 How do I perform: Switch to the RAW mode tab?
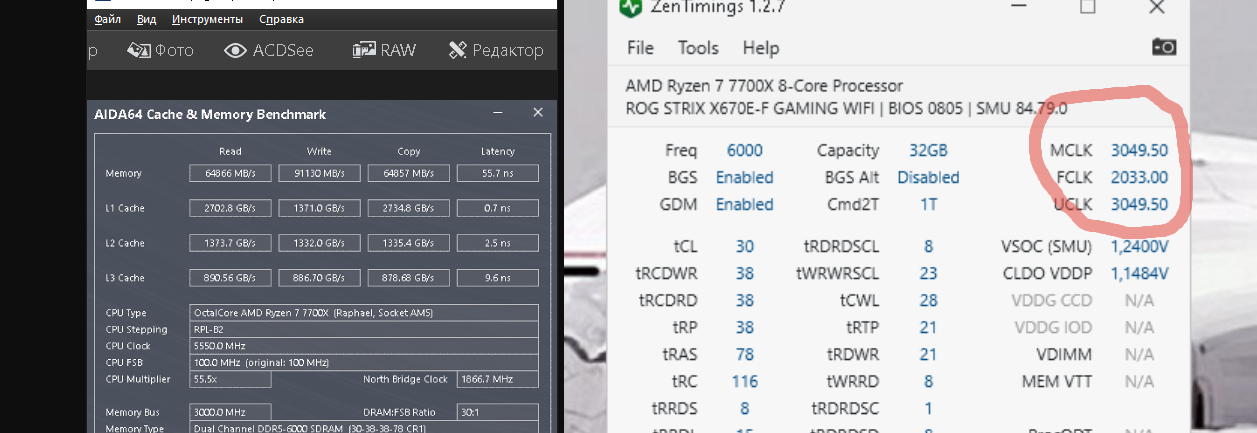(384, 50)
